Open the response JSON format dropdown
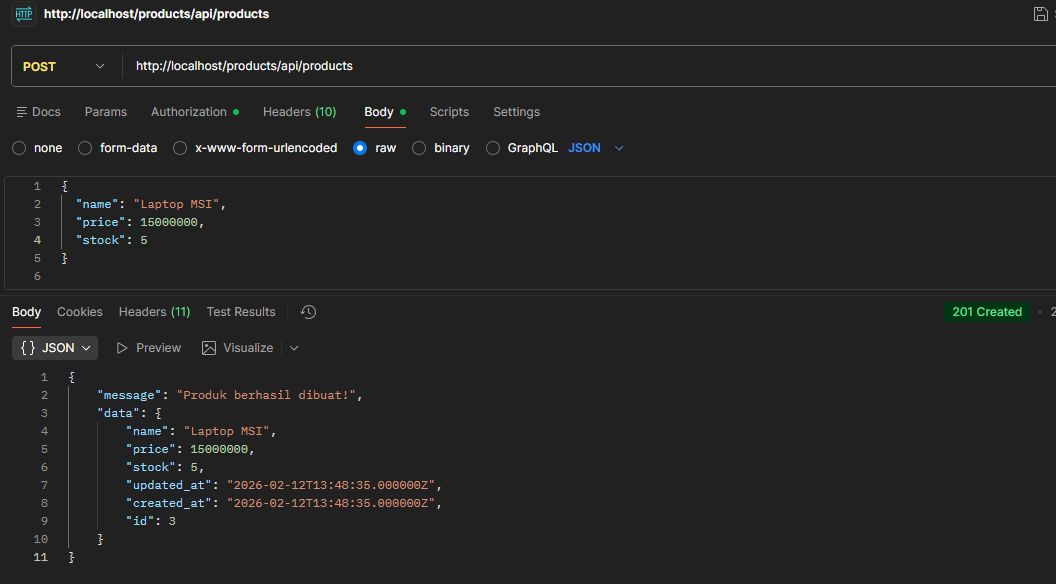 [x=56, y=348]
